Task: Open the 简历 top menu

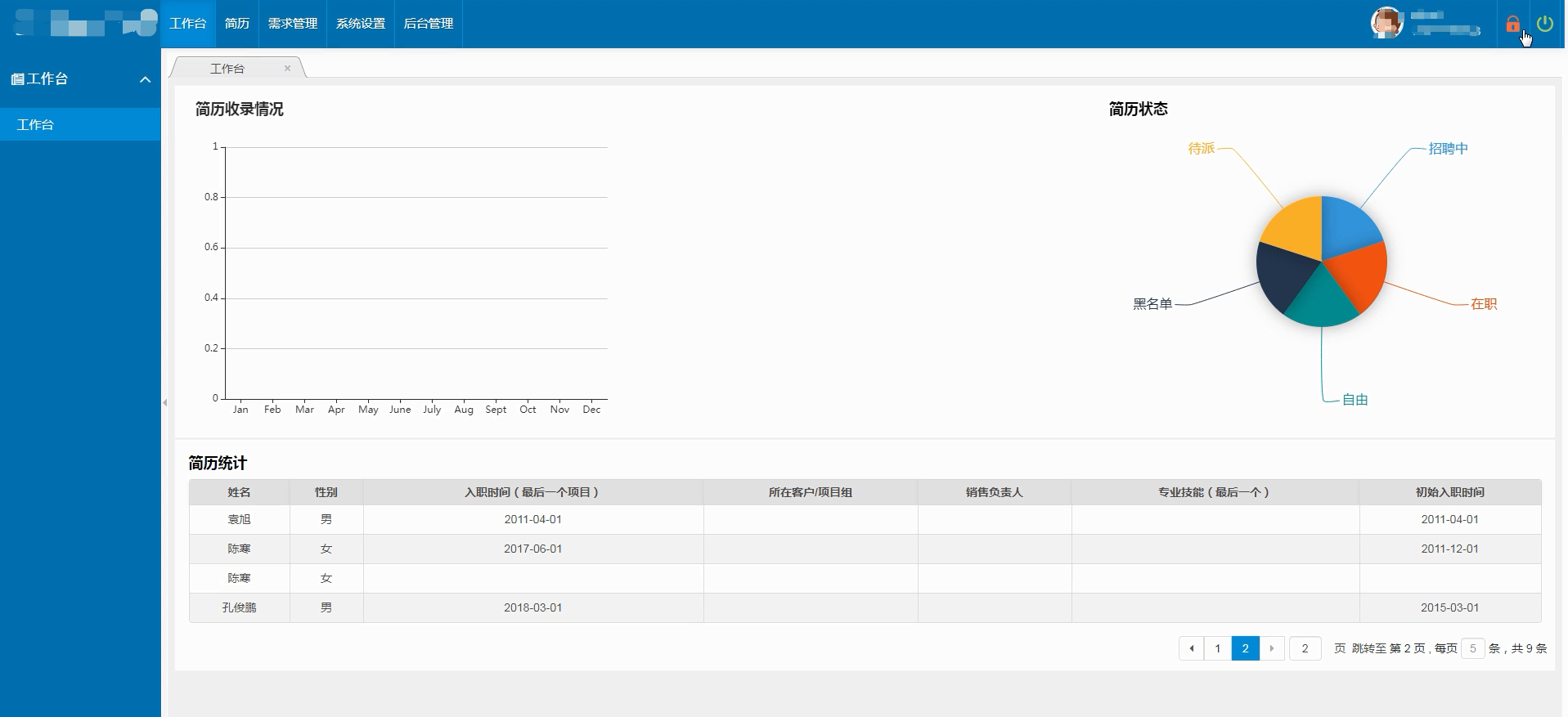Action: click(x=237, y=24)
